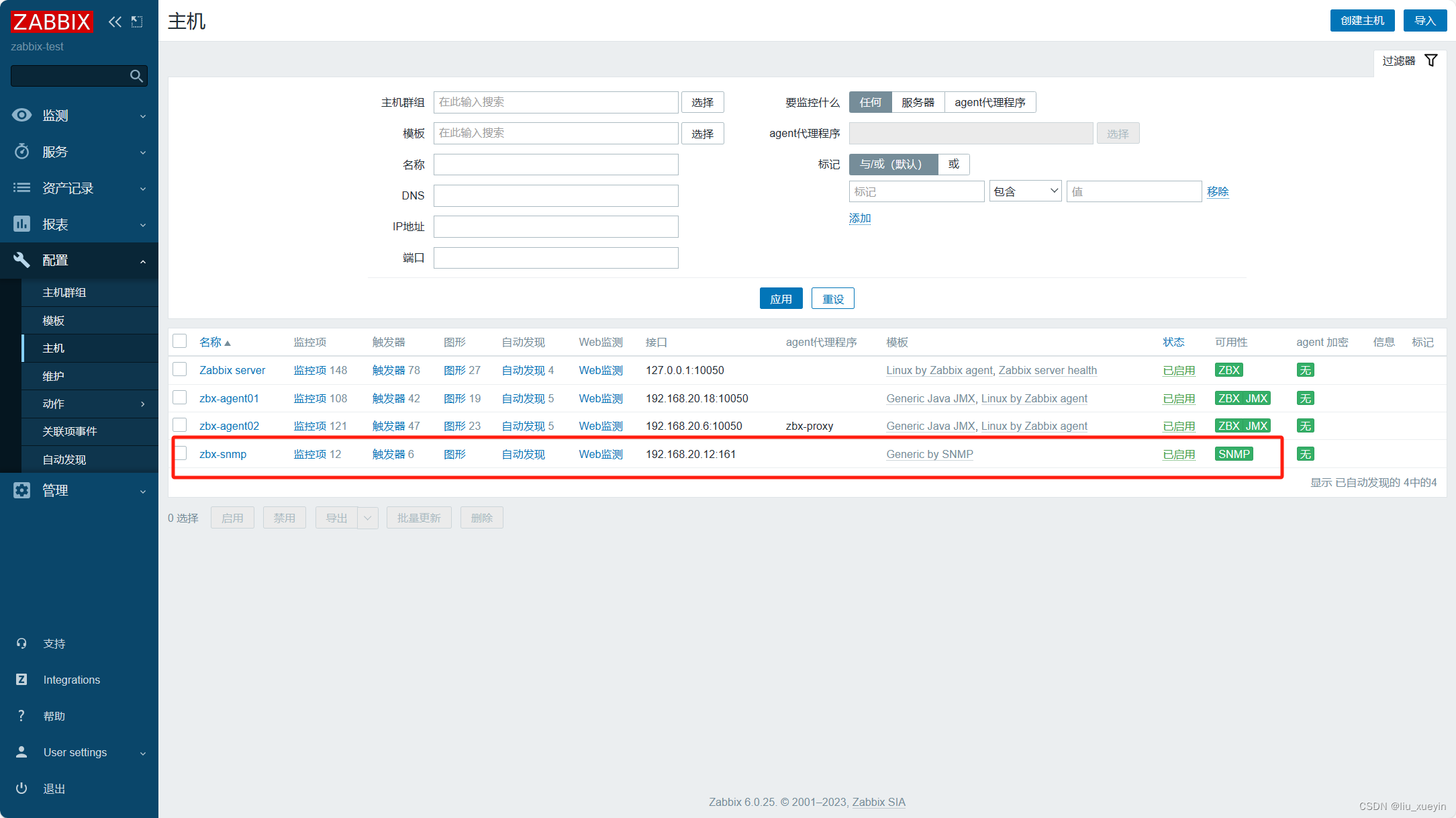Click the power icon for 退出
The image size is (1456, 818).
coord(21,788)
